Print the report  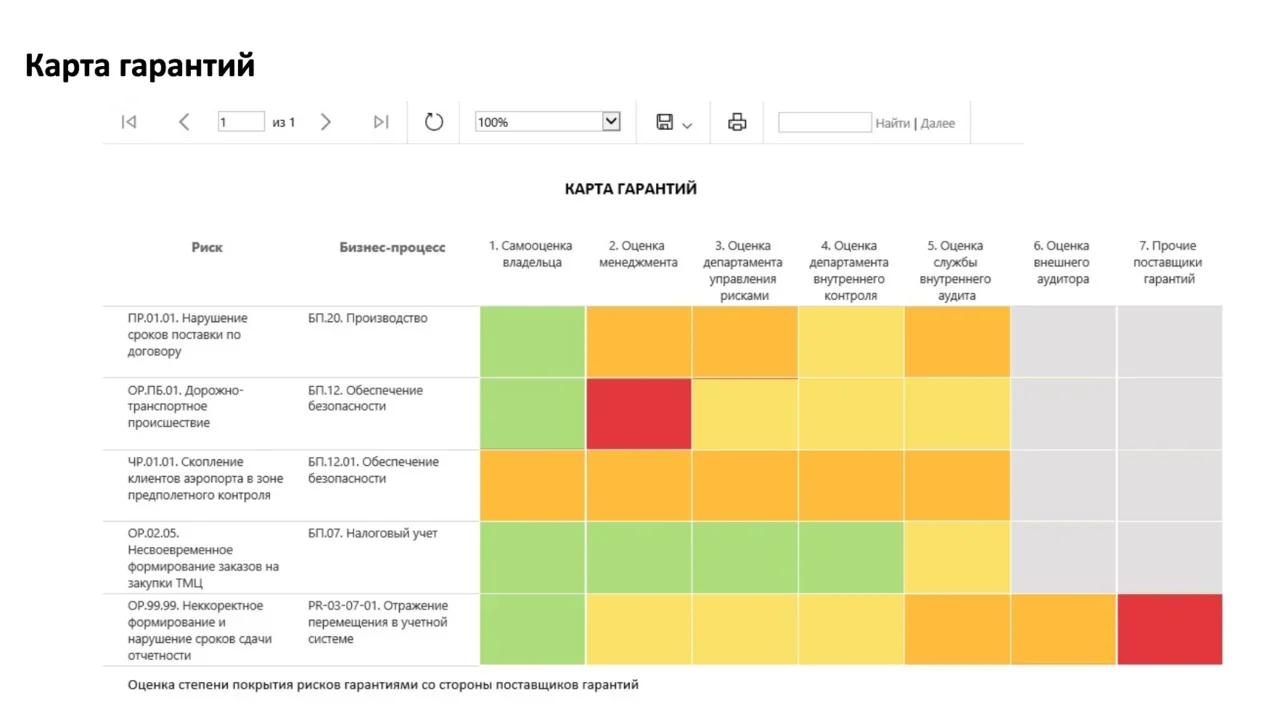[x=737, y=122]
